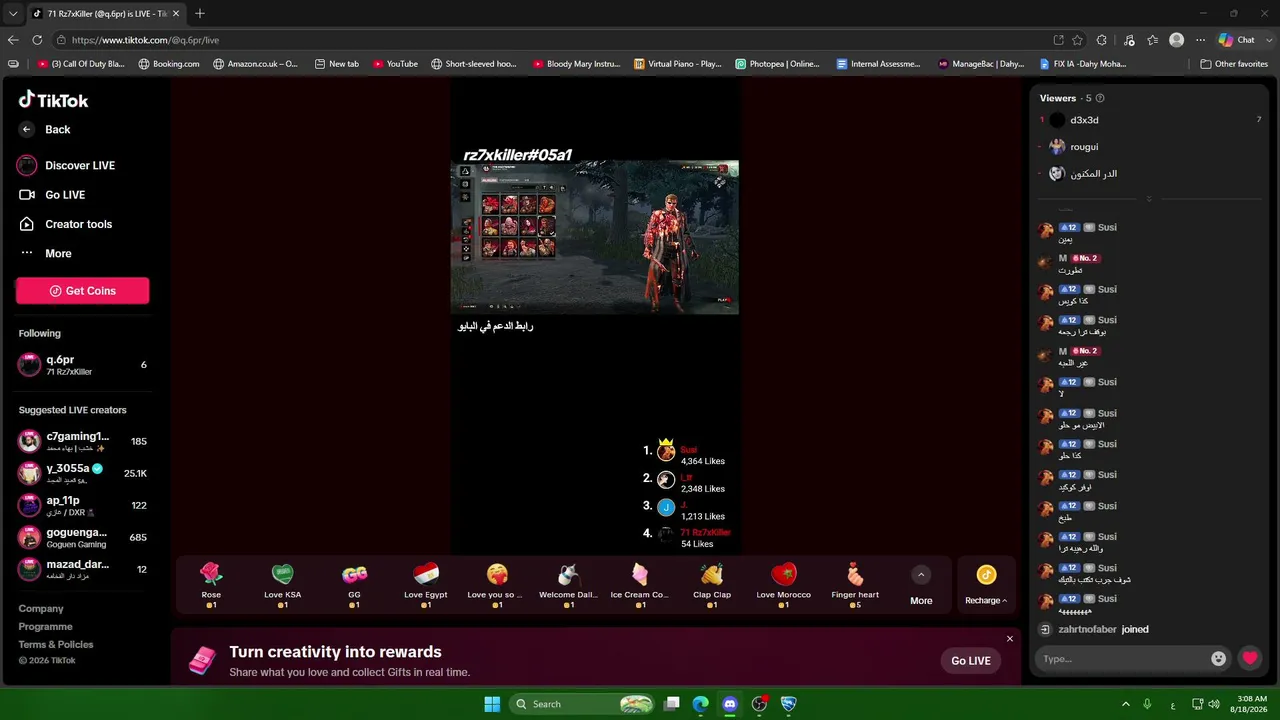Send the GG gift

click(x=354, y=585)
